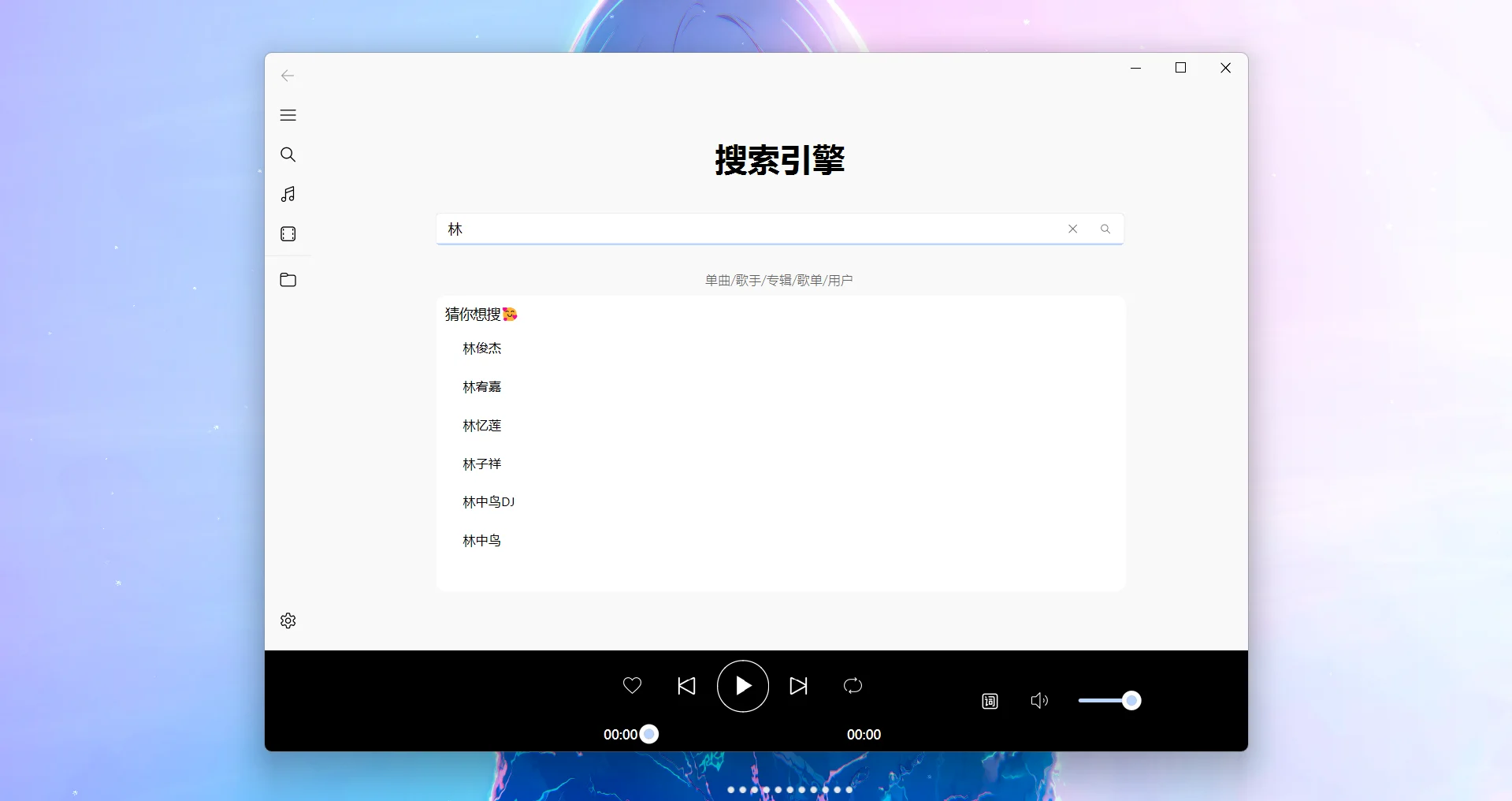
Task: Select suggestion 林子祥
Action: pos(481,464)
